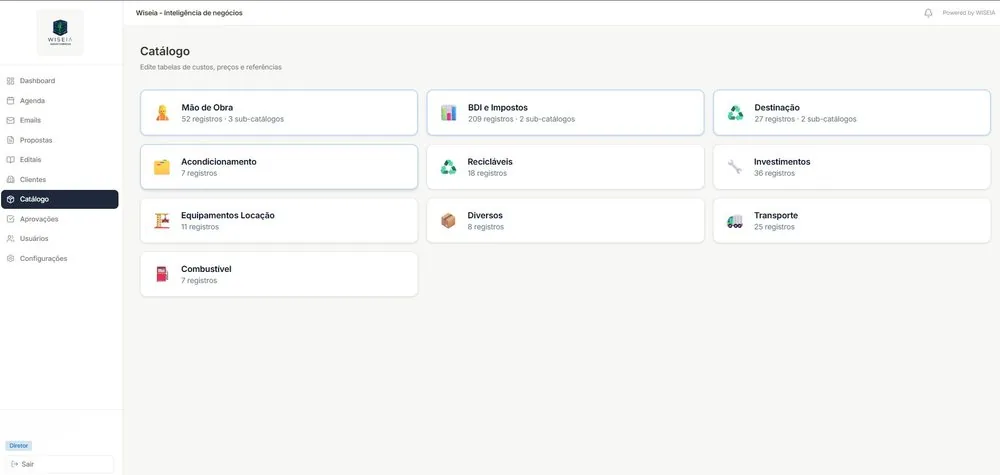The image size is (1000, 475).
Task: Click '18 registros' under Recicláveis
Action: click(487, 173)
